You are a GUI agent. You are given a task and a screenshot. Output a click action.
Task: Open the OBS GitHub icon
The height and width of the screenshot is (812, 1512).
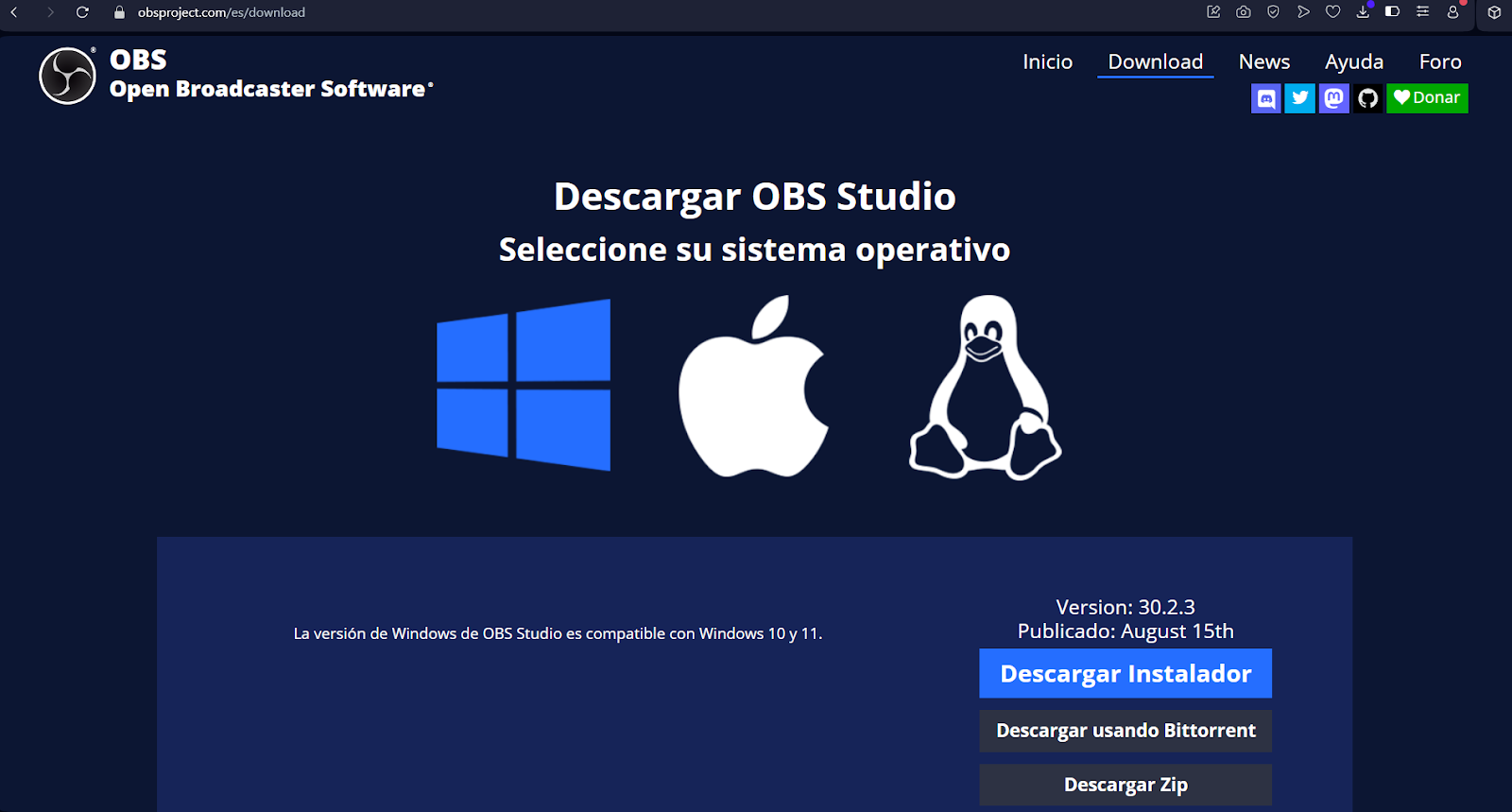point(1367,98)
